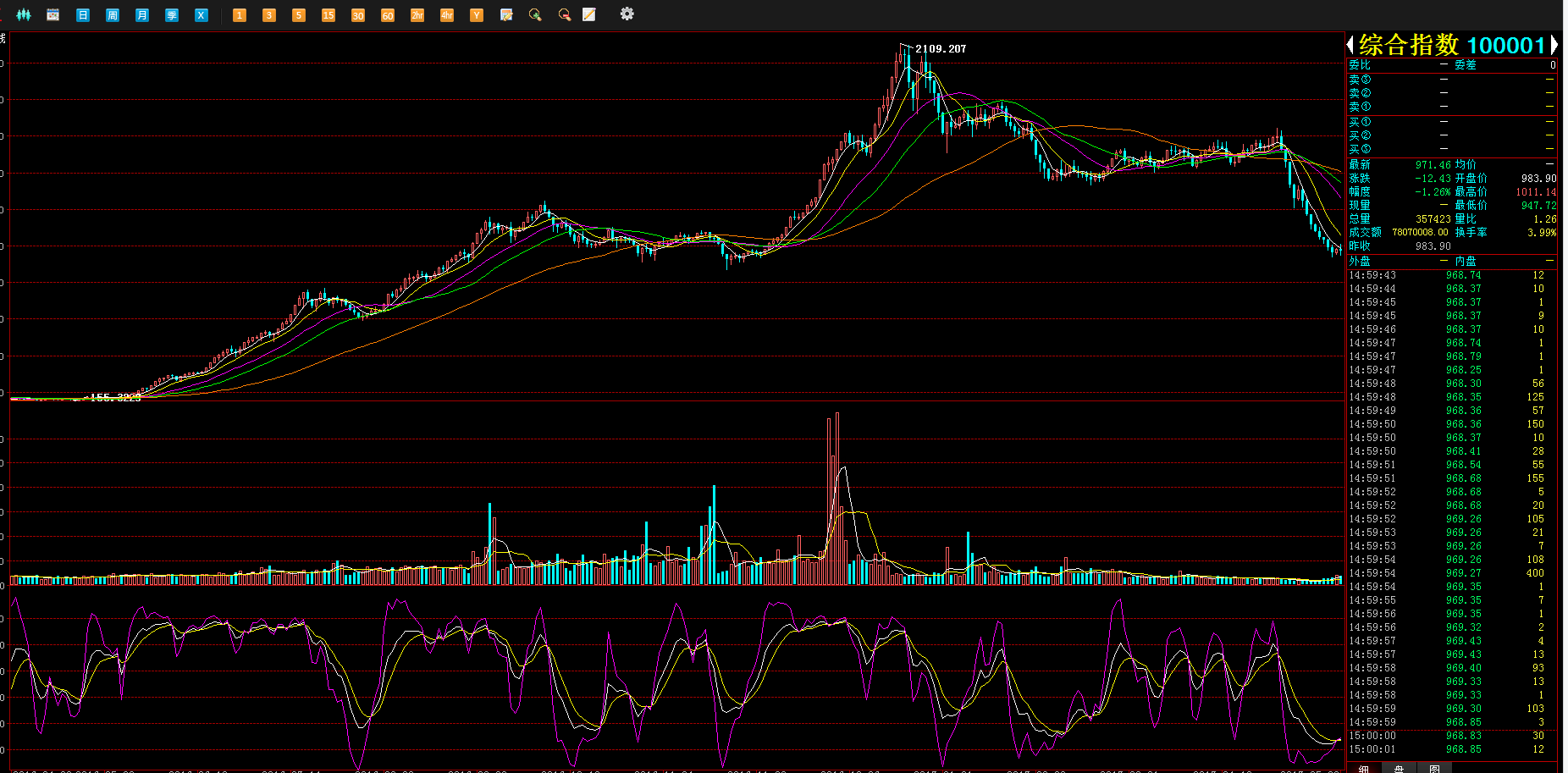Screen dimensions: 1568x773
Task: Select the 15:00:01 tick row
Action: click(1452, 749)
